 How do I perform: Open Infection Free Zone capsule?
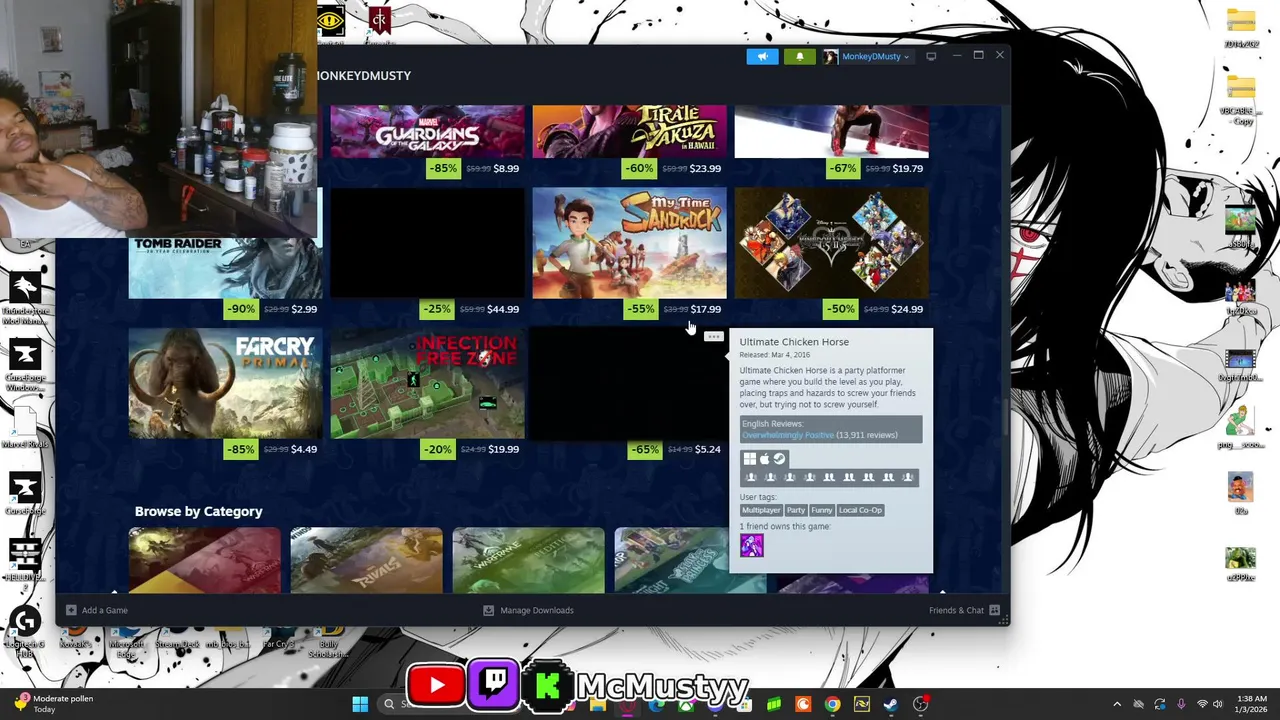pos(427,383)
